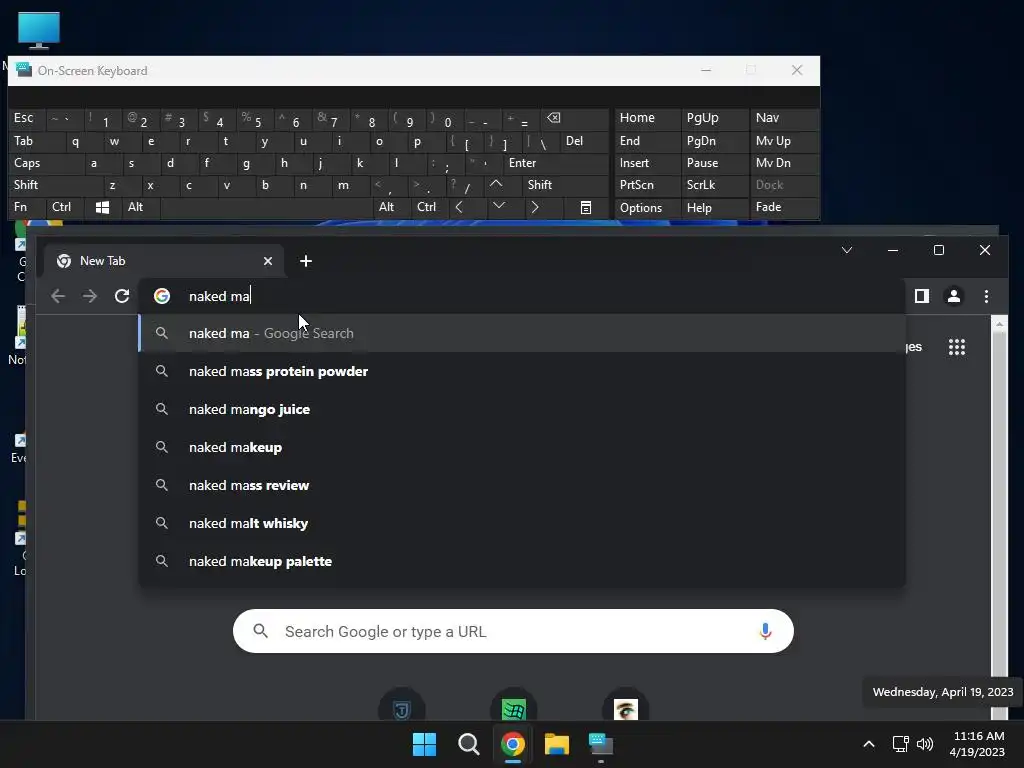Click Help key on On-Screen Keyboard
1024x768 pixels.
click(x=714, y=208)
